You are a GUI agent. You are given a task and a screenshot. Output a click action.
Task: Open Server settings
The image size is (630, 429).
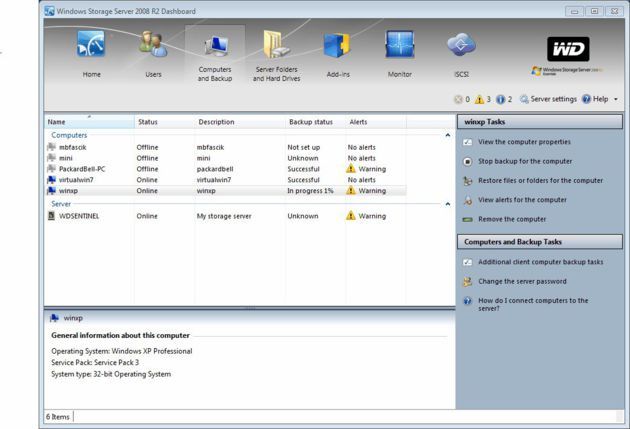point(548,99)
